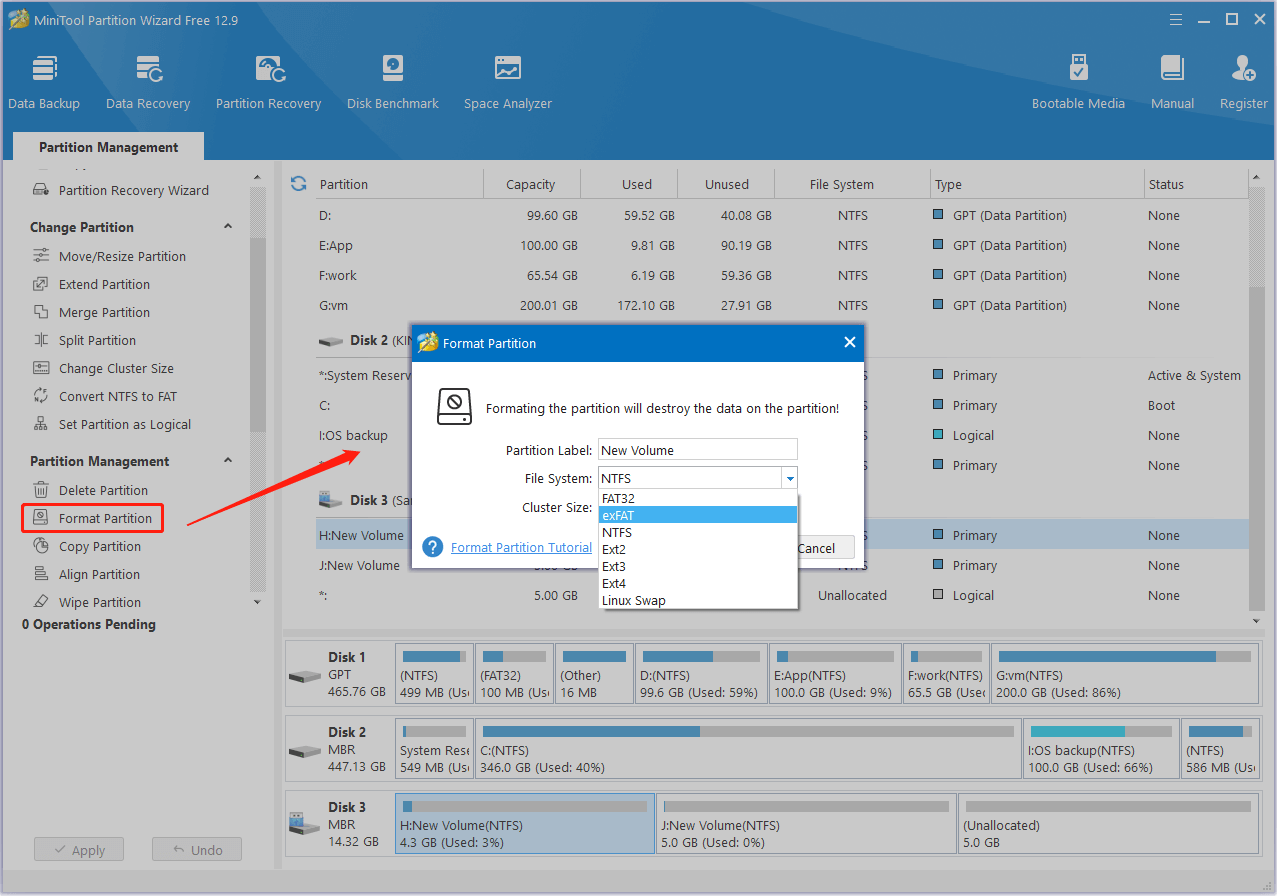Collapse the Change Partition section
Screen dimensions: 1277x896
pyautogui.click(x=228, y=227)
